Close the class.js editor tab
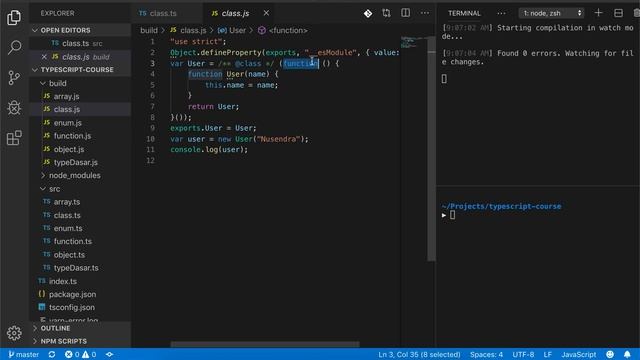 pyautogui.click(x=266, y=13)
